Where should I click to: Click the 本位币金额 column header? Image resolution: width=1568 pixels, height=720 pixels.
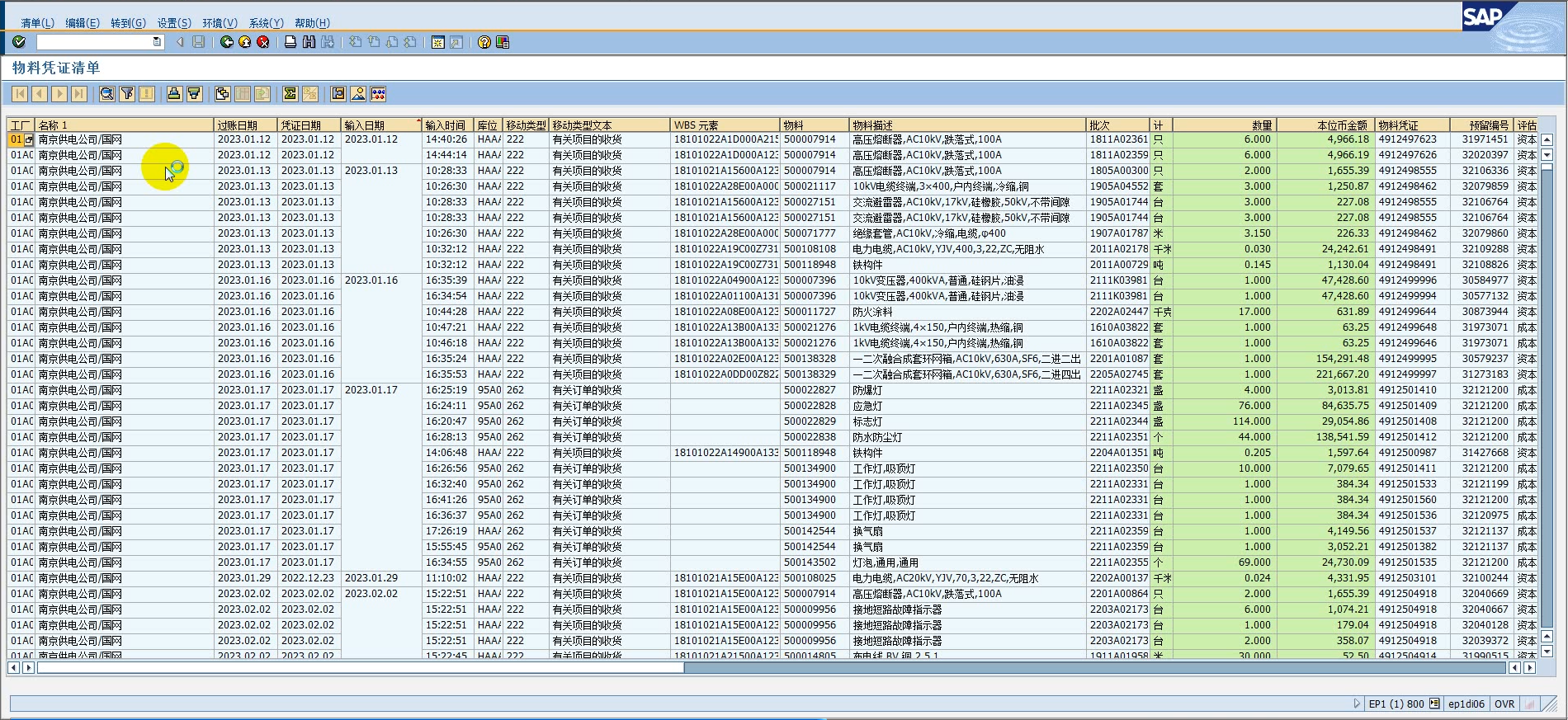(x=1325, y=125)
